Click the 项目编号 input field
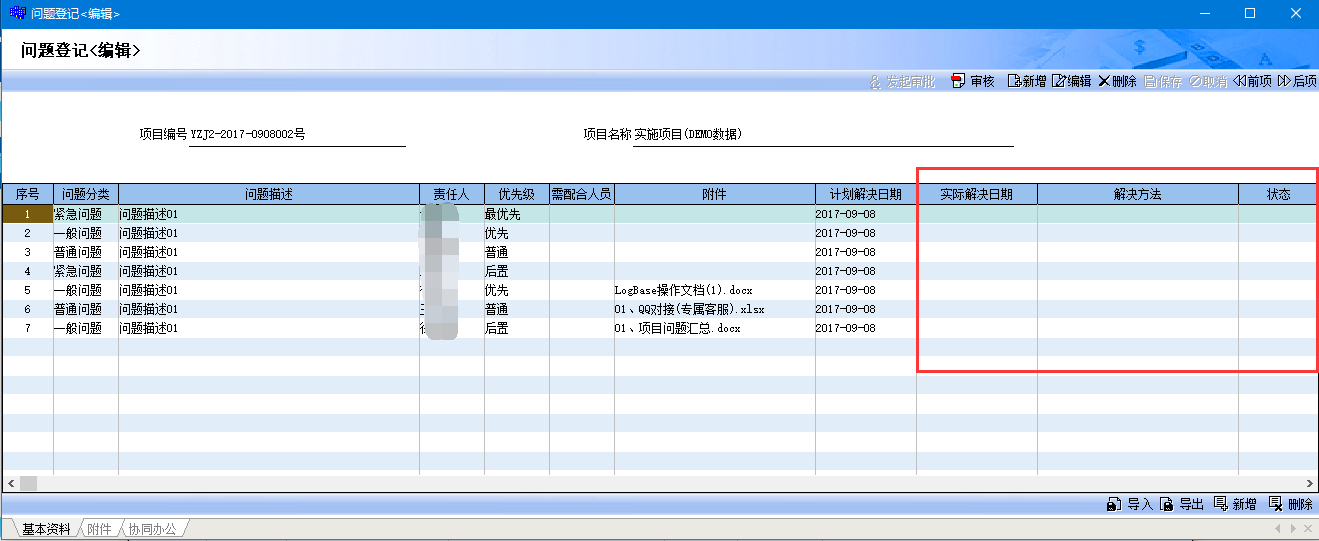This screenshot has width=1319, height=541. [x=297, y=135]
